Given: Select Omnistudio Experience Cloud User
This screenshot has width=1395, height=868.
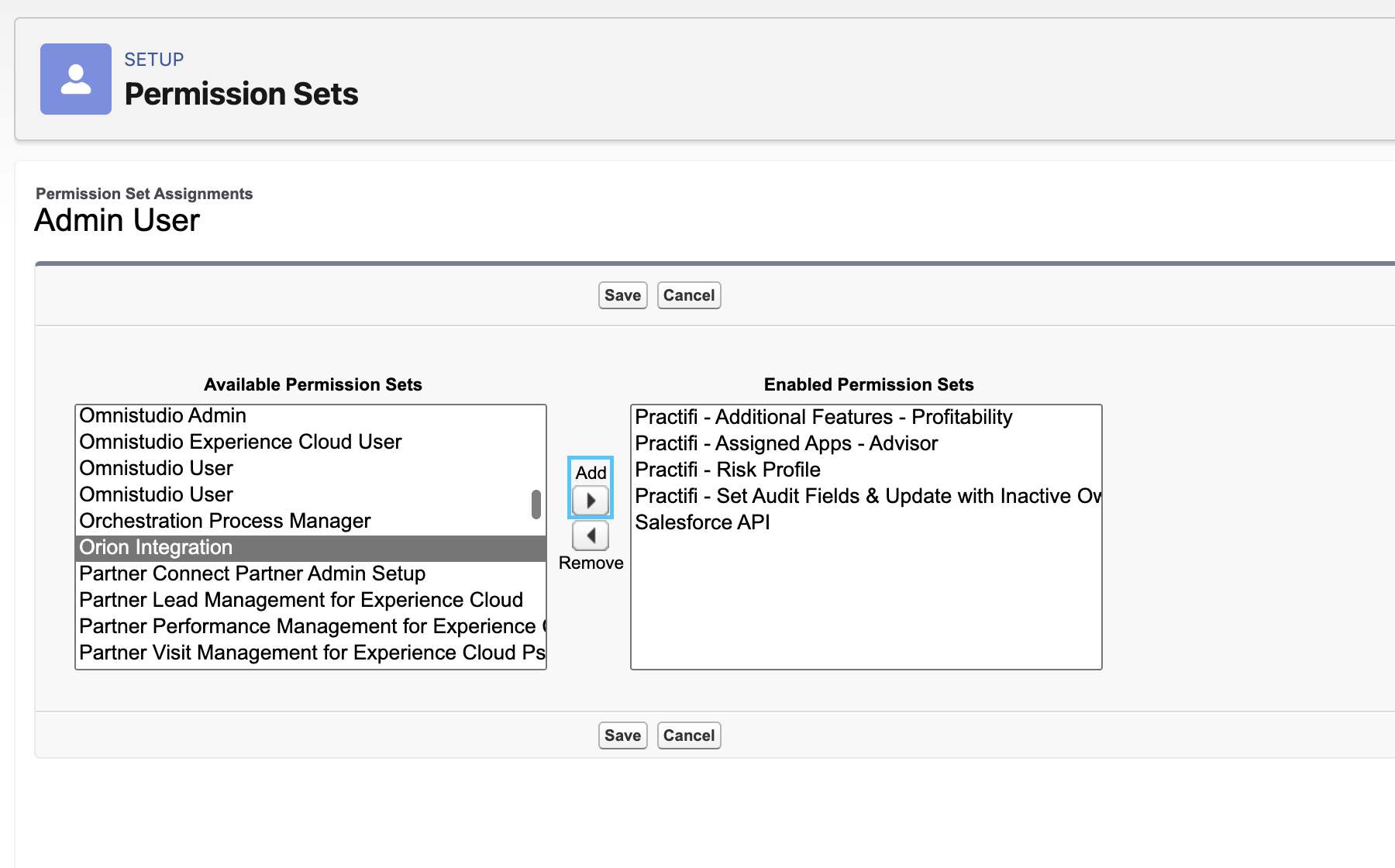Looking at the screenshot, I should pos(311,442).
